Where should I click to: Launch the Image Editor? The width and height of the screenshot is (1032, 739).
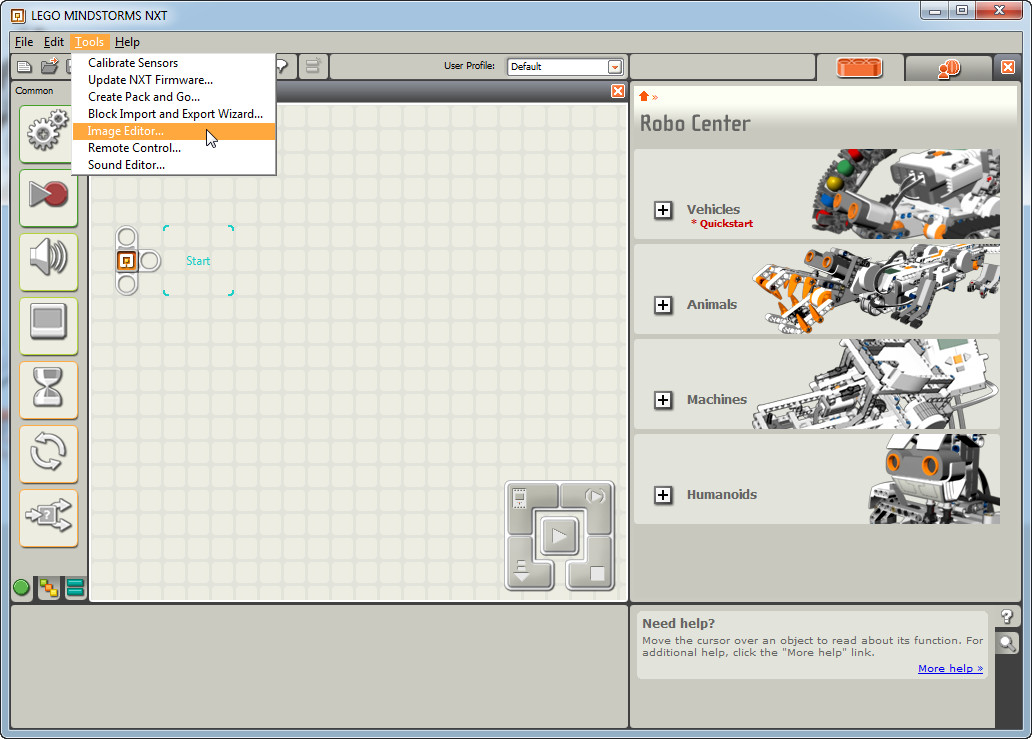click(x=173, y=131)
